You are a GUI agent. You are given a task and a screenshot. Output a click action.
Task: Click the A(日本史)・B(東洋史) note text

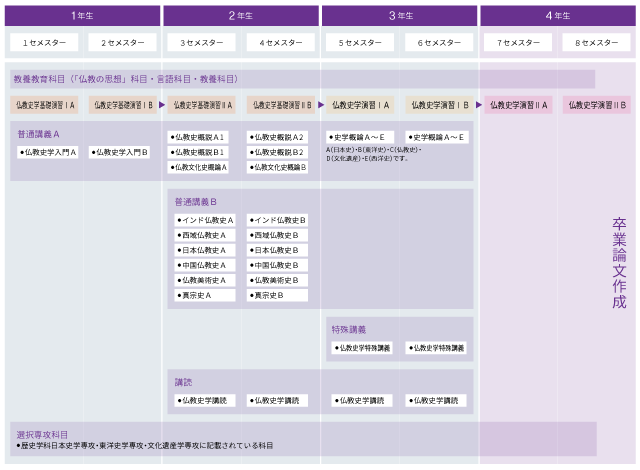(373, 154)
